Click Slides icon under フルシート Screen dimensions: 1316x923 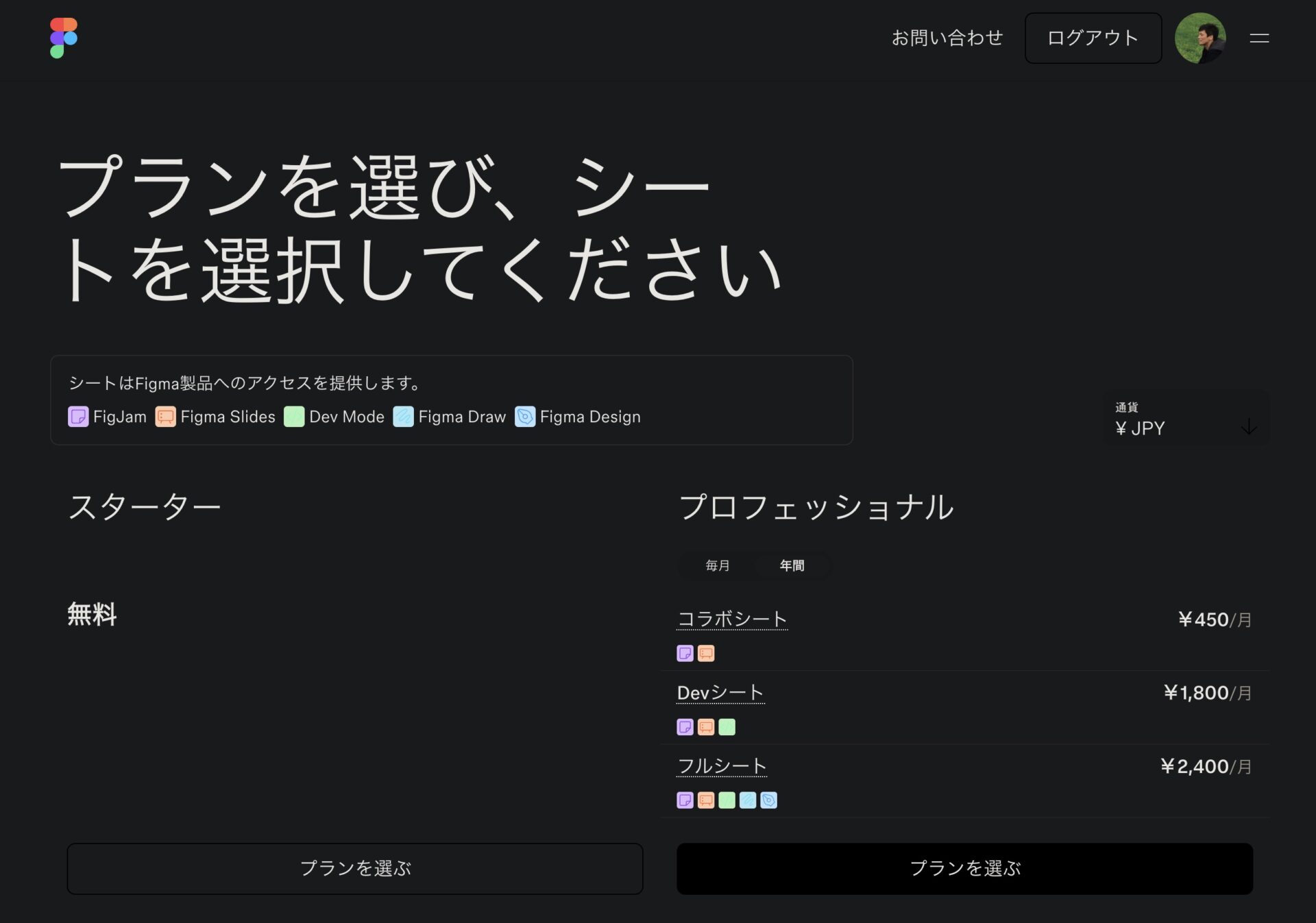click(706, 800)
